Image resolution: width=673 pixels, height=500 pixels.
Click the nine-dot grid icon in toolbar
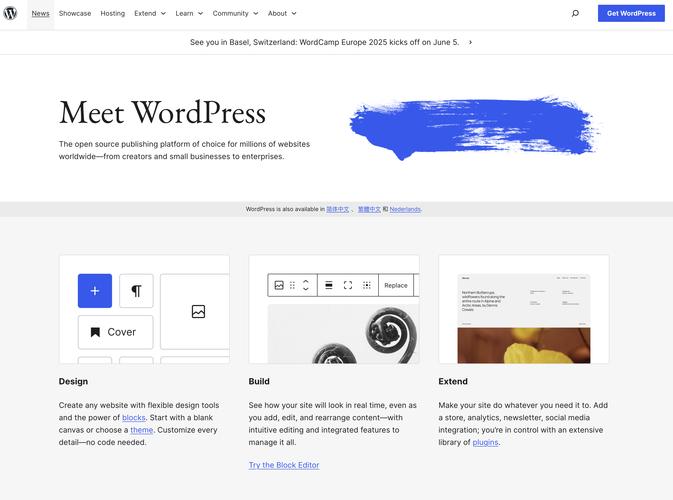tap(367, 285)
